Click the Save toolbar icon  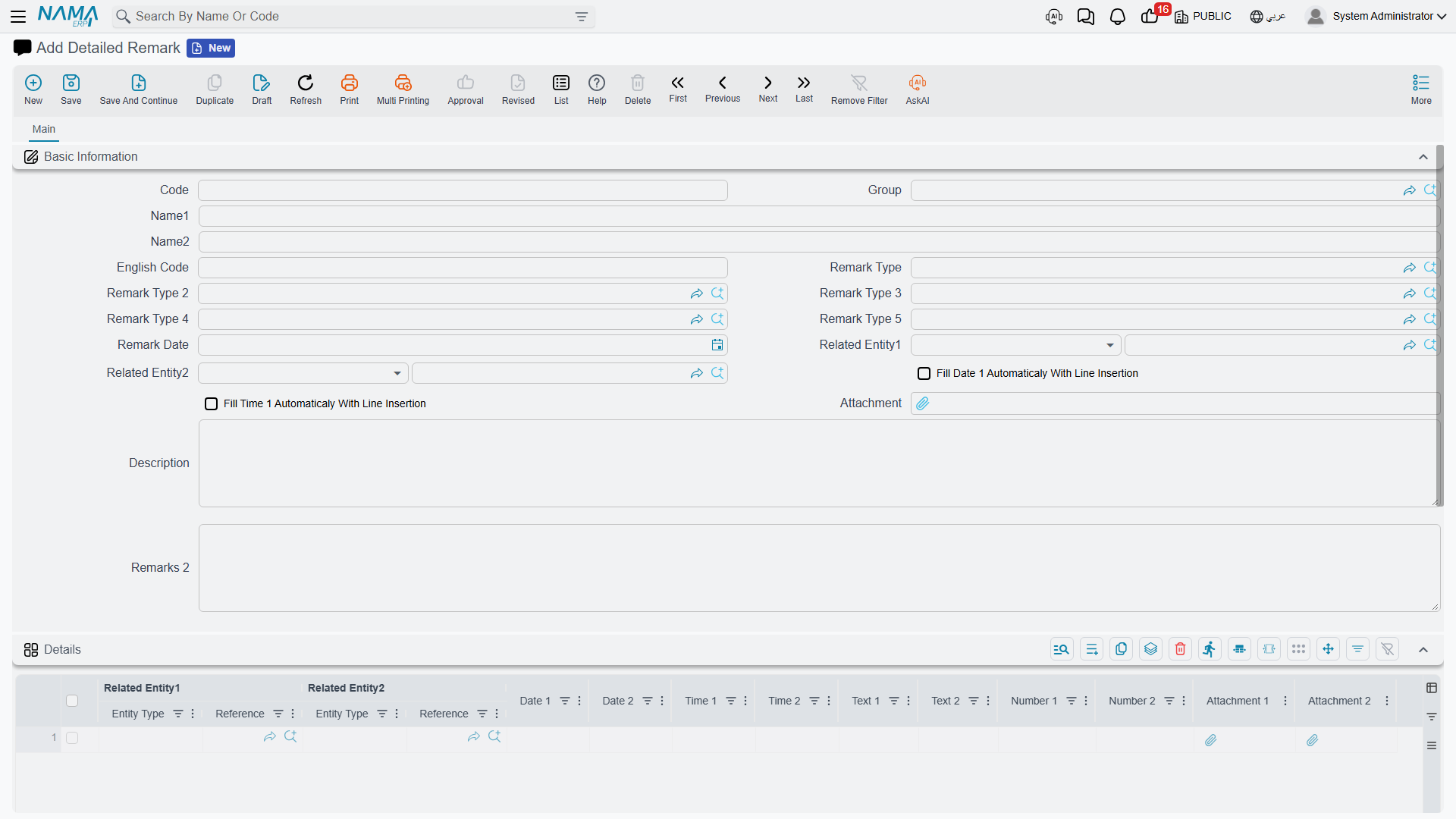click(71, 89)
